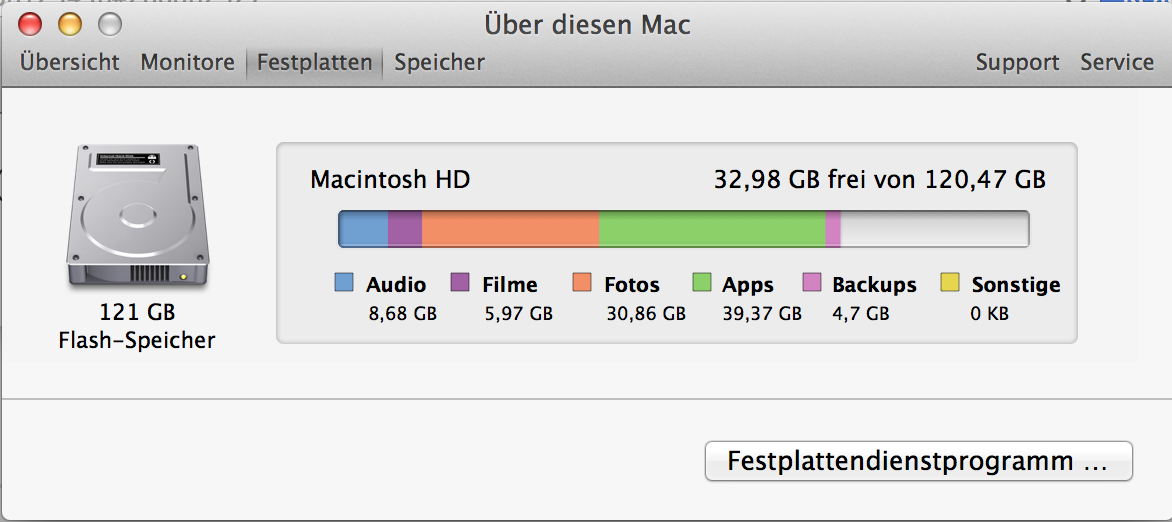Open the Support section
1172x522 pixels.
(x=1017, y=62)
